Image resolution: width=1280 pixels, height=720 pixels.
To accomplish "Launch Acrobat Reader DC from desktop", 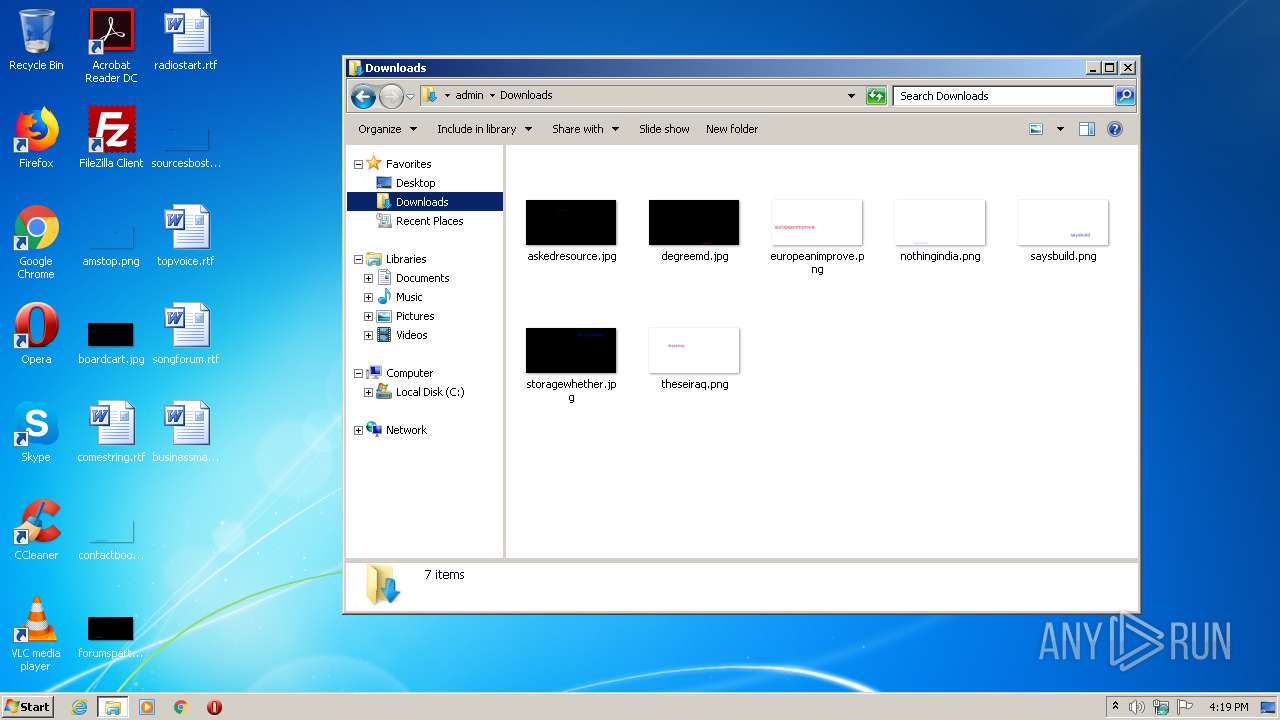I will [111, 46].
